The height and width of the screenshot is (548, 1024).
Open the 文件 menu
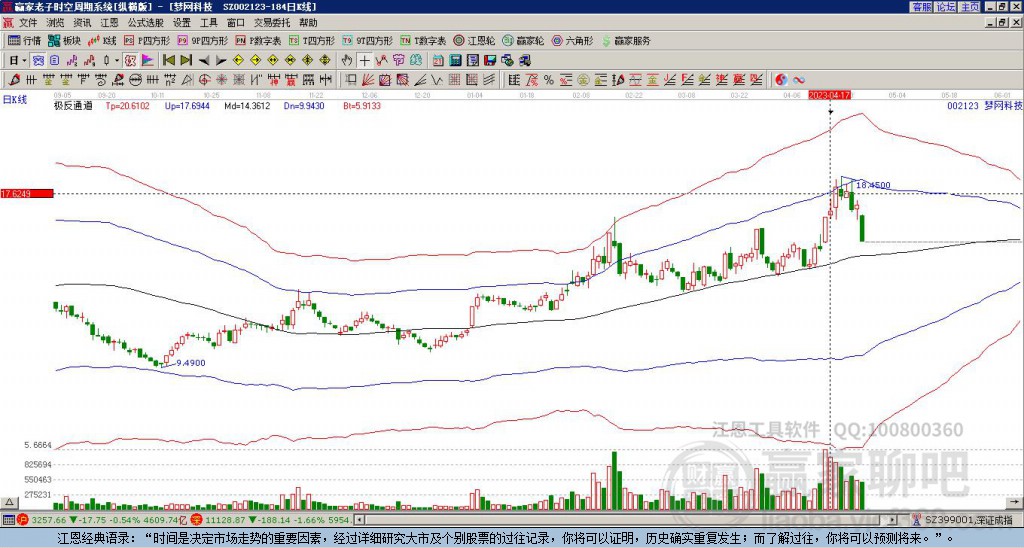[28, 23]
